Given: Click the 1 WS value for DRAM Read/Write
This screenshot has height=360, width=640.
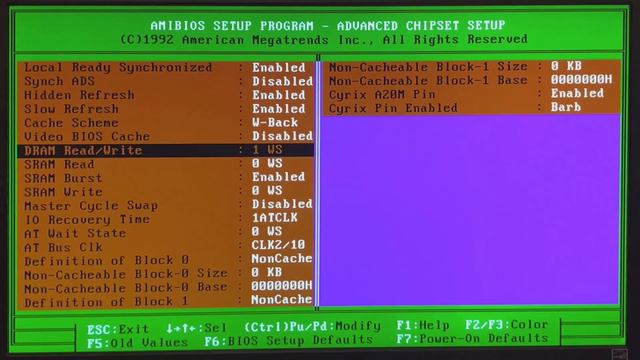Looking at the screenshot, I should [267, 150].
